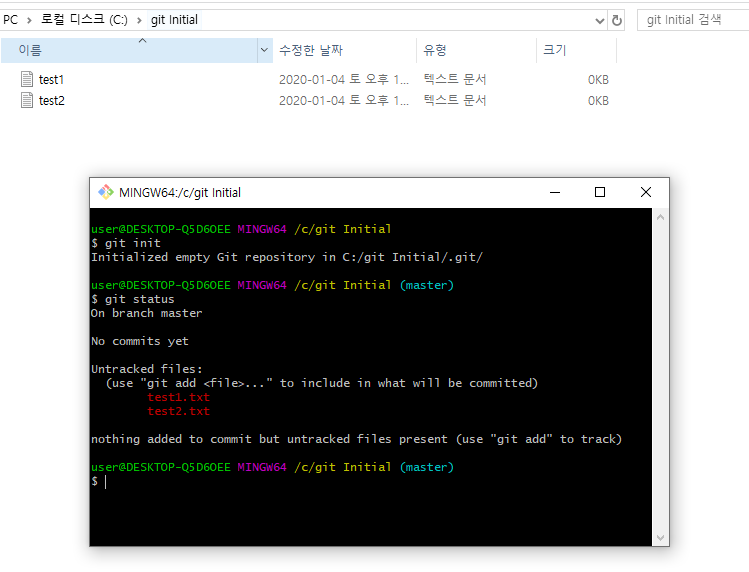Screen dimensions: 749x572
Task: Open the address bar history dropdown
Action: pyautogui.click(x=599, y=20)
